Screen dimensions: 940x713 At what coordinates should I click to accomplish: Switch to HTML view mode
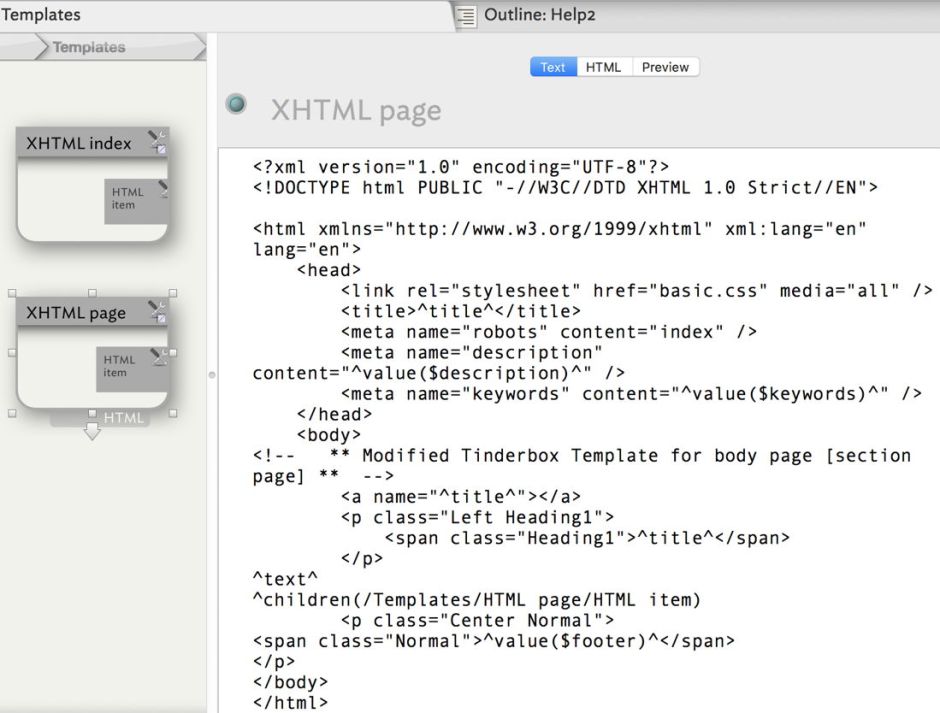[603, 67]
